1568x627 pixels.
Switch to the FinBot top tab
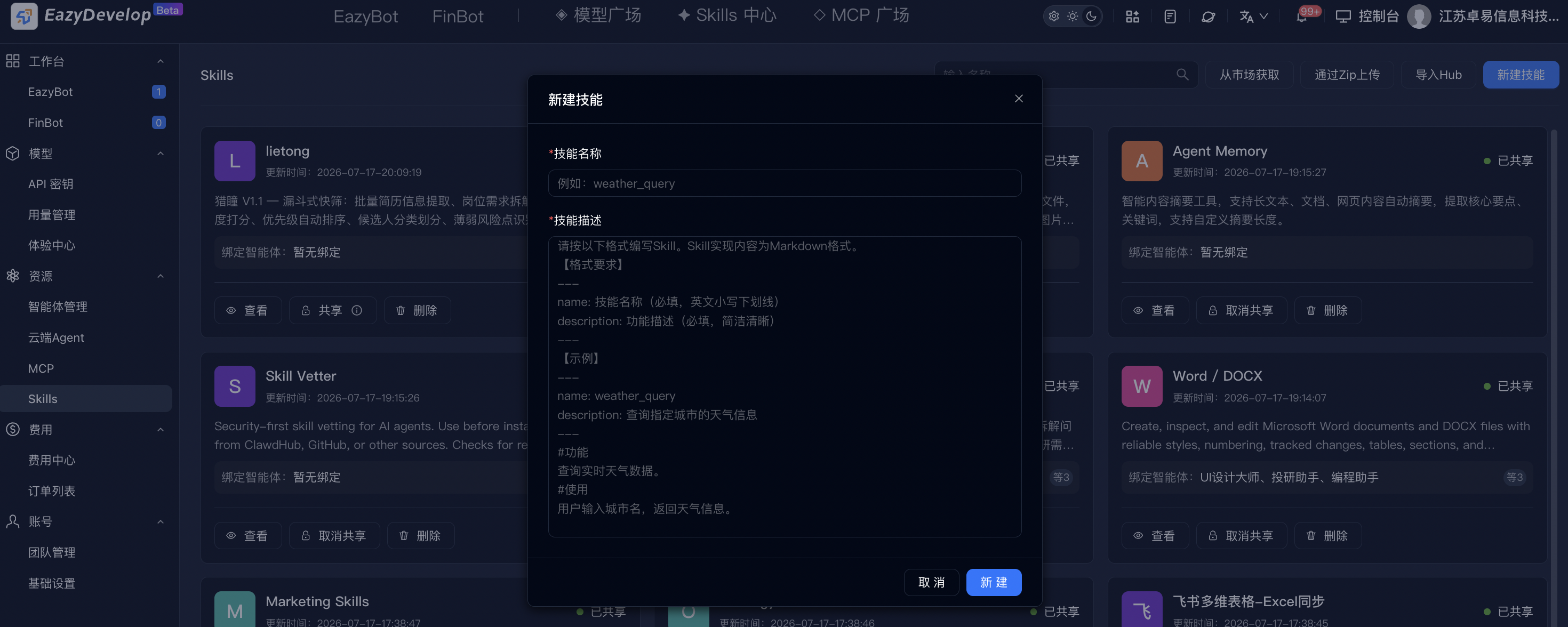(x=458, y=17)
